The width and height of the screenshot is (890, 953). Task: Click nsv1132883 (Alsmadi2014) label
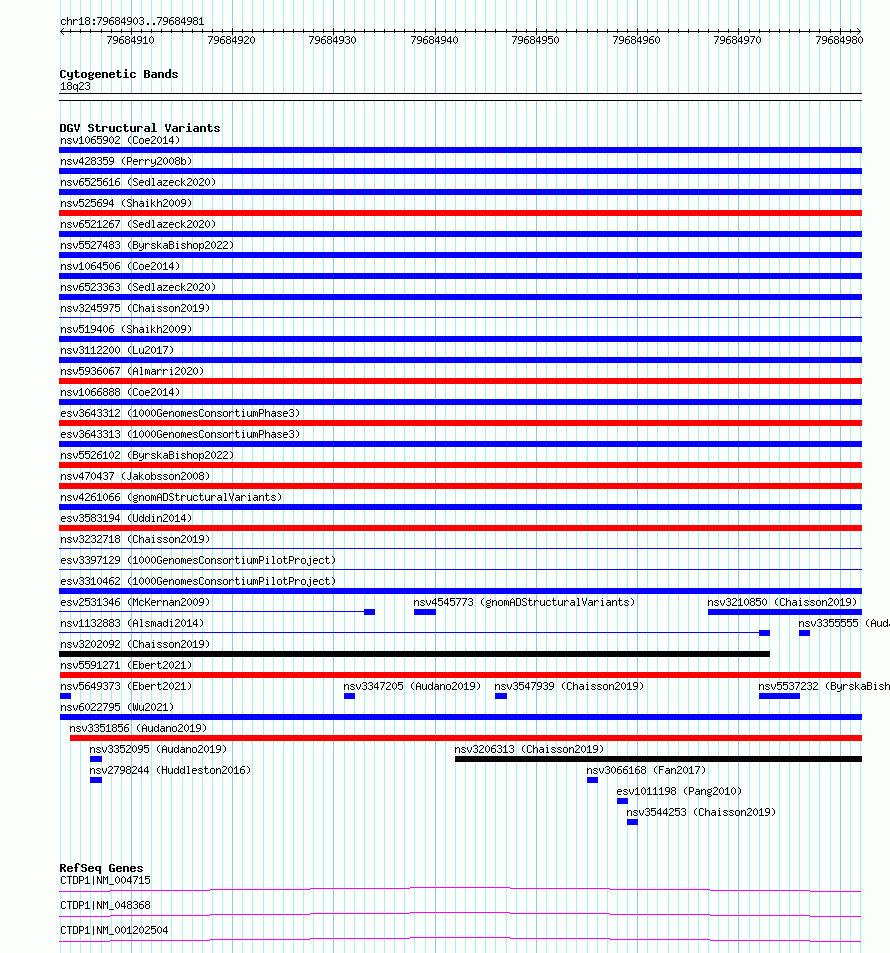coord(132,623)
